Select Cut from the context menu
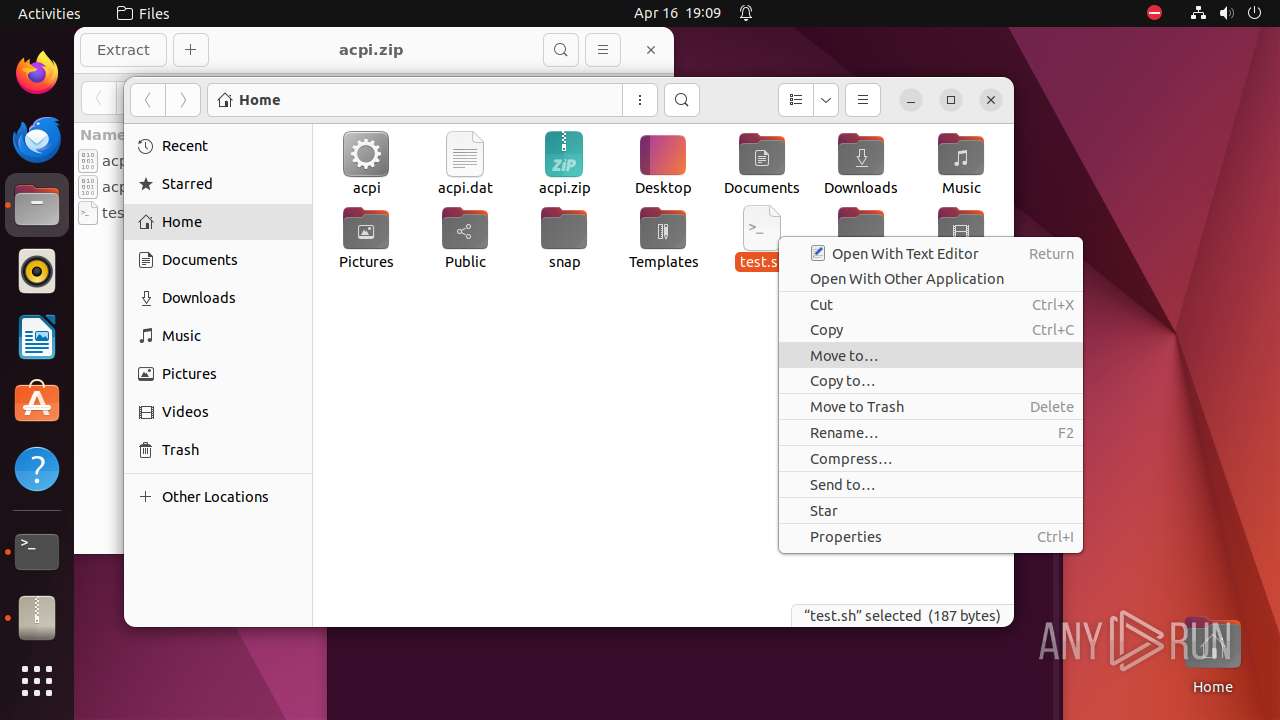This screenshot has height=720, width=1280. (x=930, y=305)
